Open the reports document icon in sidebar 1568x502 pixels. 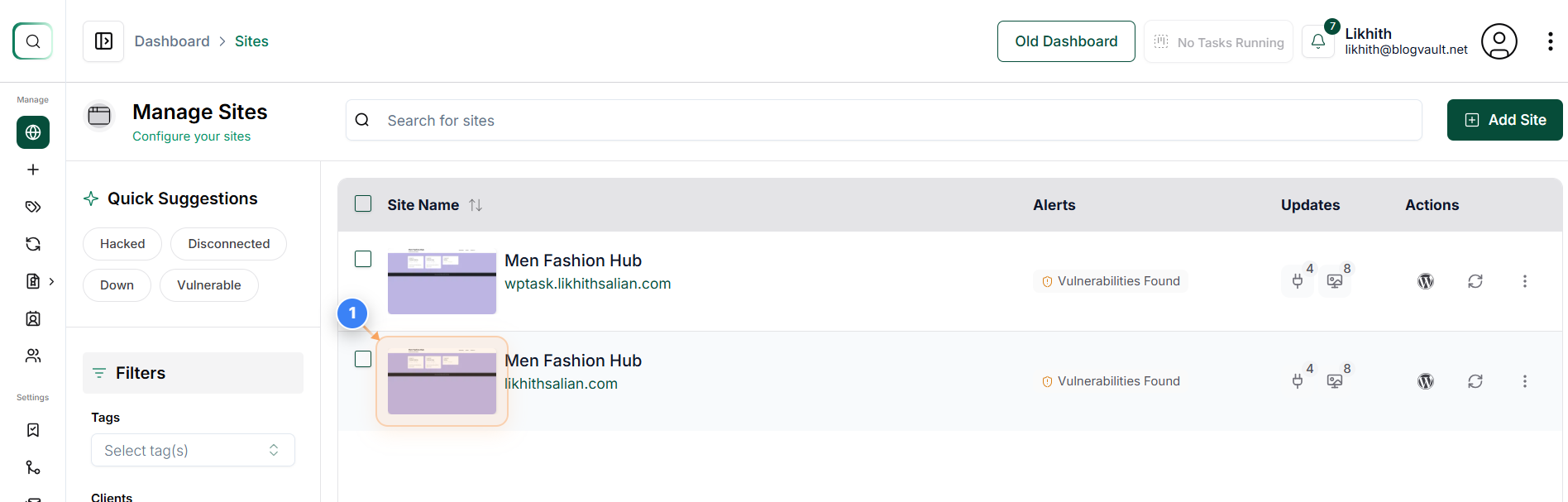click(33, 281)
